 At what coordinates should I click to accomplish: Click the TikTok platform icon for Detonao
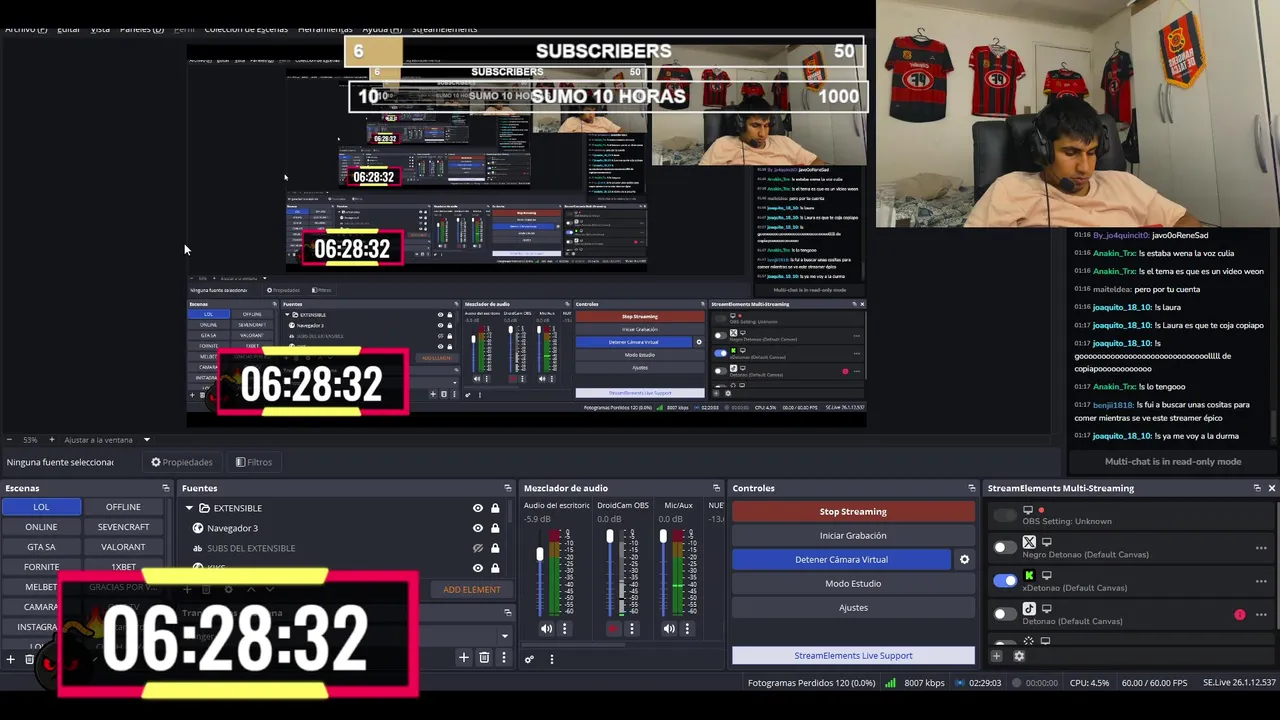coord(1029,609)
